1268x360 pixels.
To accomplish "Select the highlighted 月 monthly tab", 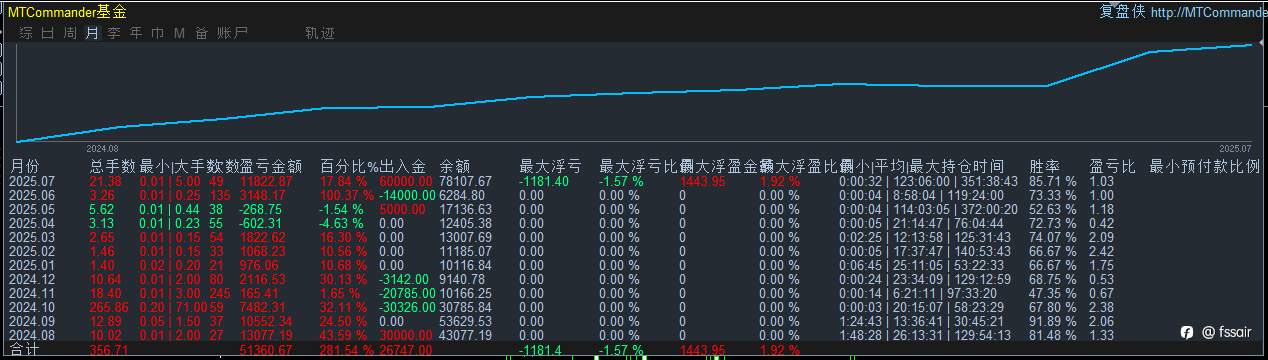I will tap(92, 33).
